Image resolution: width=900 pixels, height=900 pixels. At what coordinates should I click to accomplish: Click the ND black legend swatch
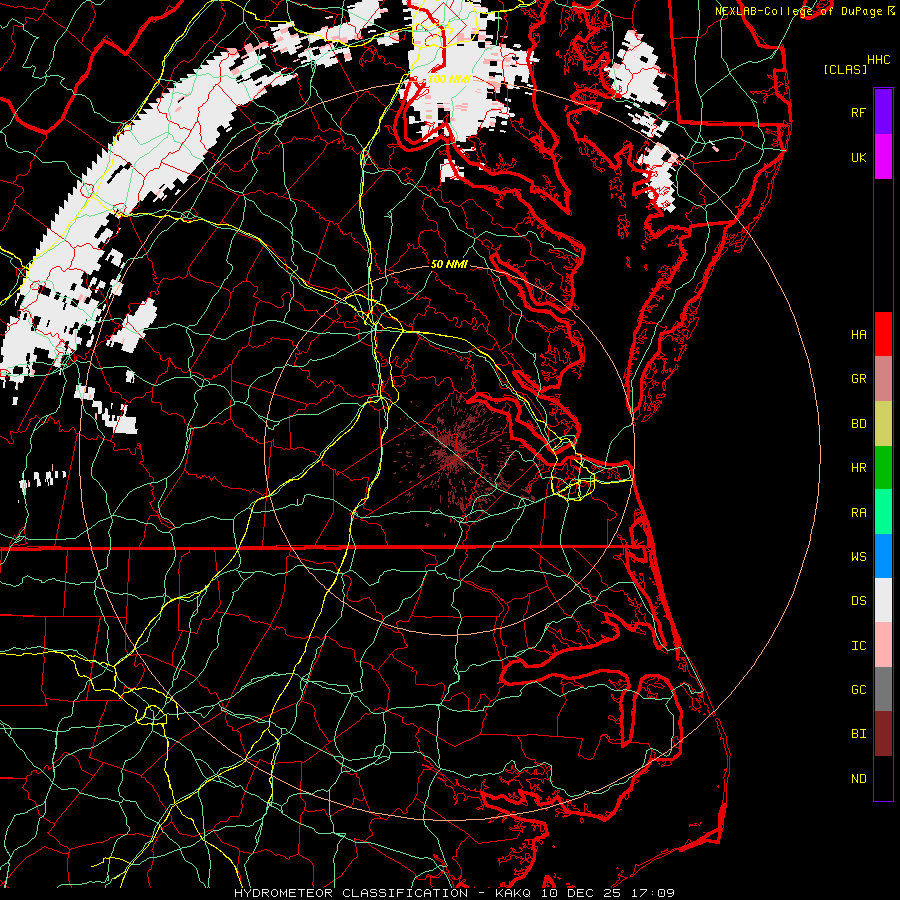(883, 778)
